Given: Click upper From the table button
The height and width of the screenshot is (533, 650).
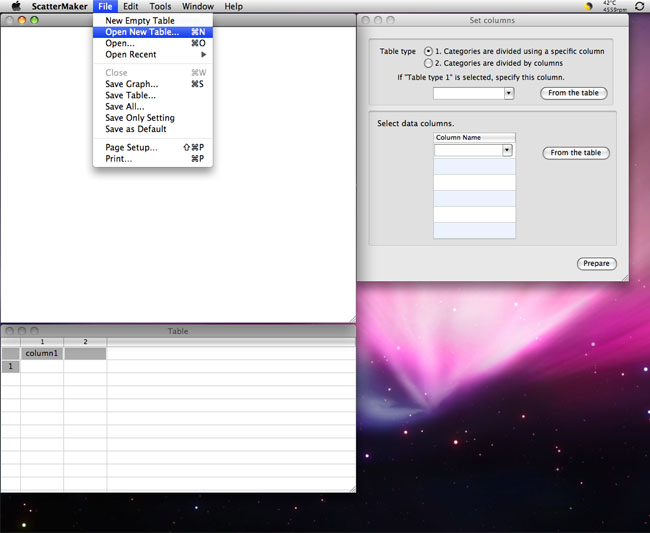Looking at the screenshot, I should (x=573, y=93).
